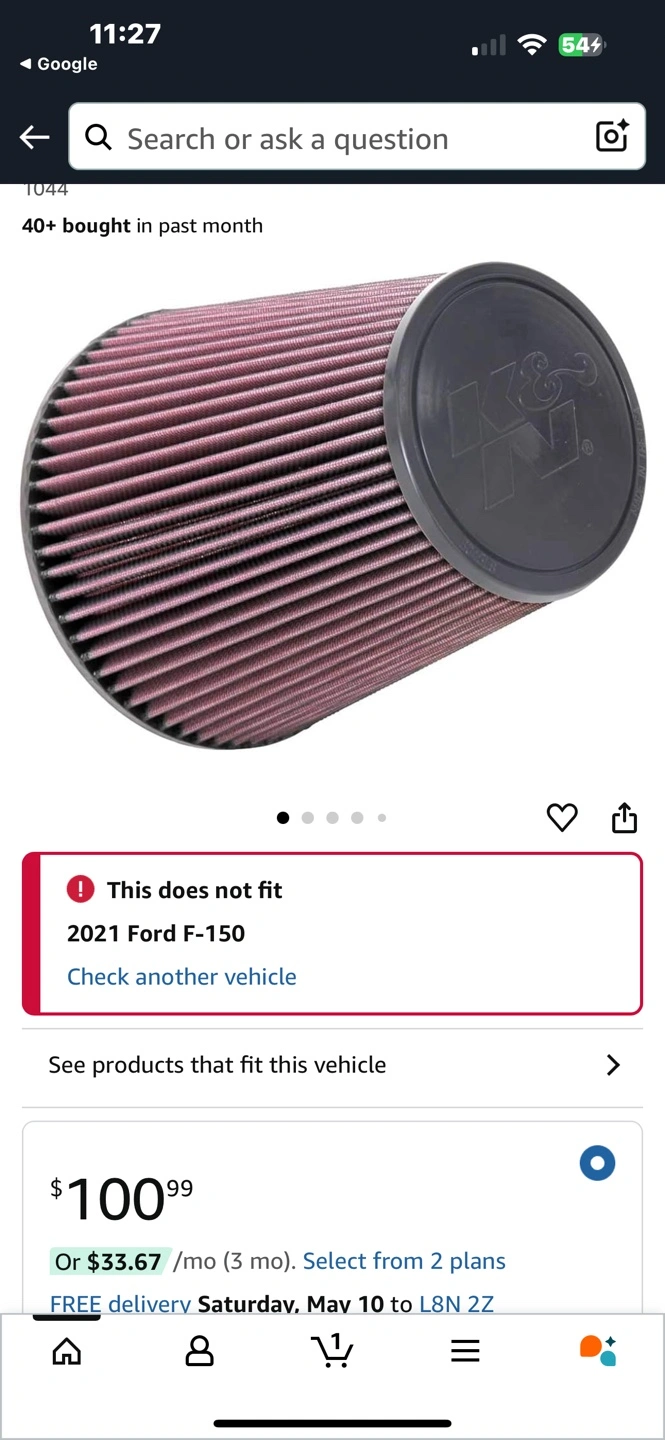Image resolution: width=665 pixels, height=1440 pixels.
Task: Tap the magnifying glass search icon
Action: (98, 138)
